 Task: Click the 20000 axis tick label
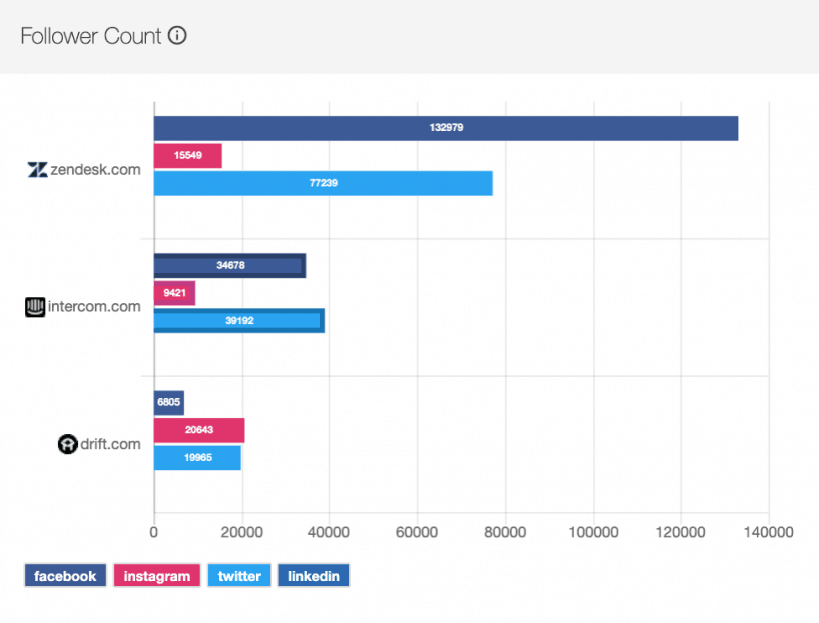241,532
